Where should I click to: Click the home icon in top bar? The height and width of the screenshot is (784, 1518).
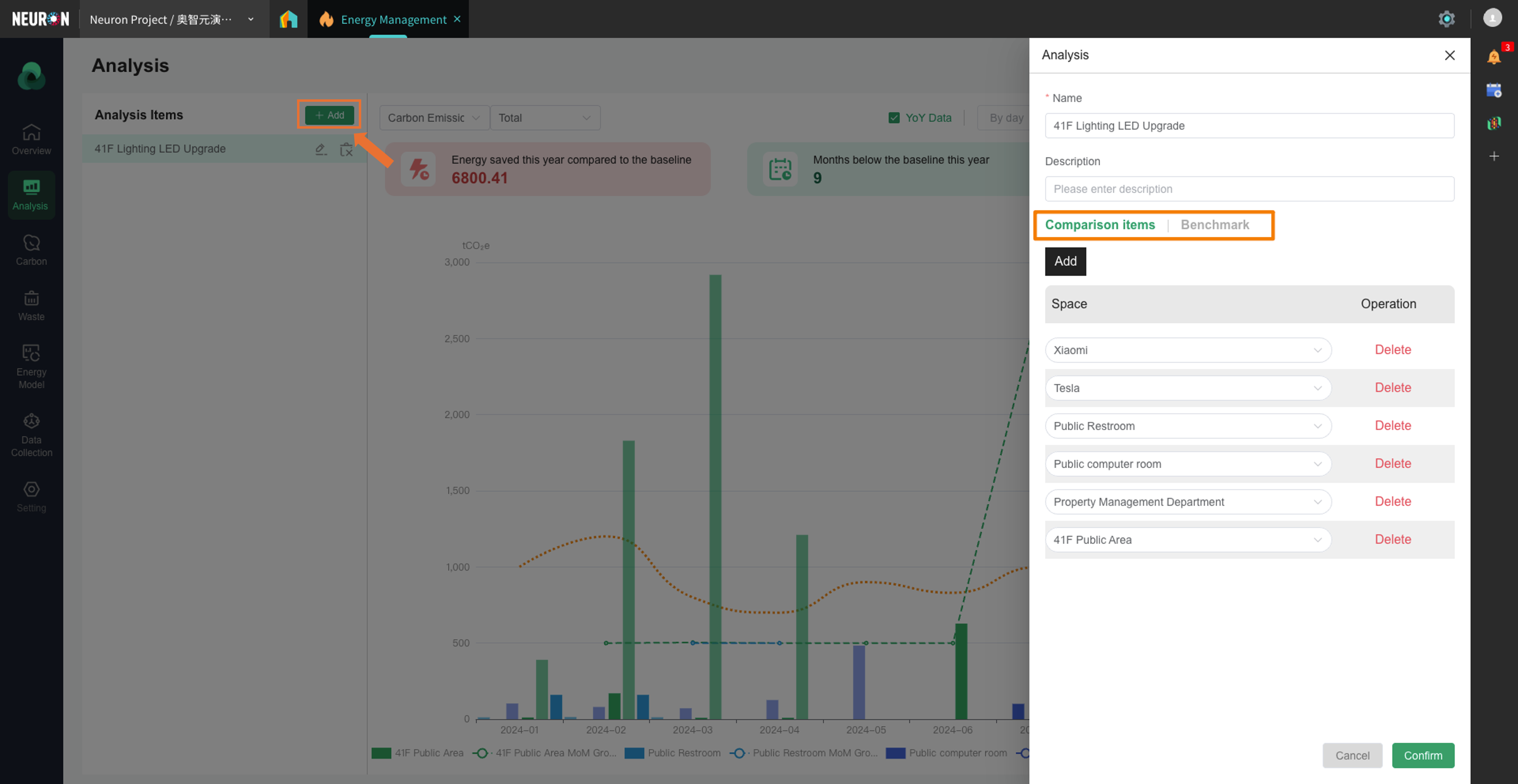288,19
